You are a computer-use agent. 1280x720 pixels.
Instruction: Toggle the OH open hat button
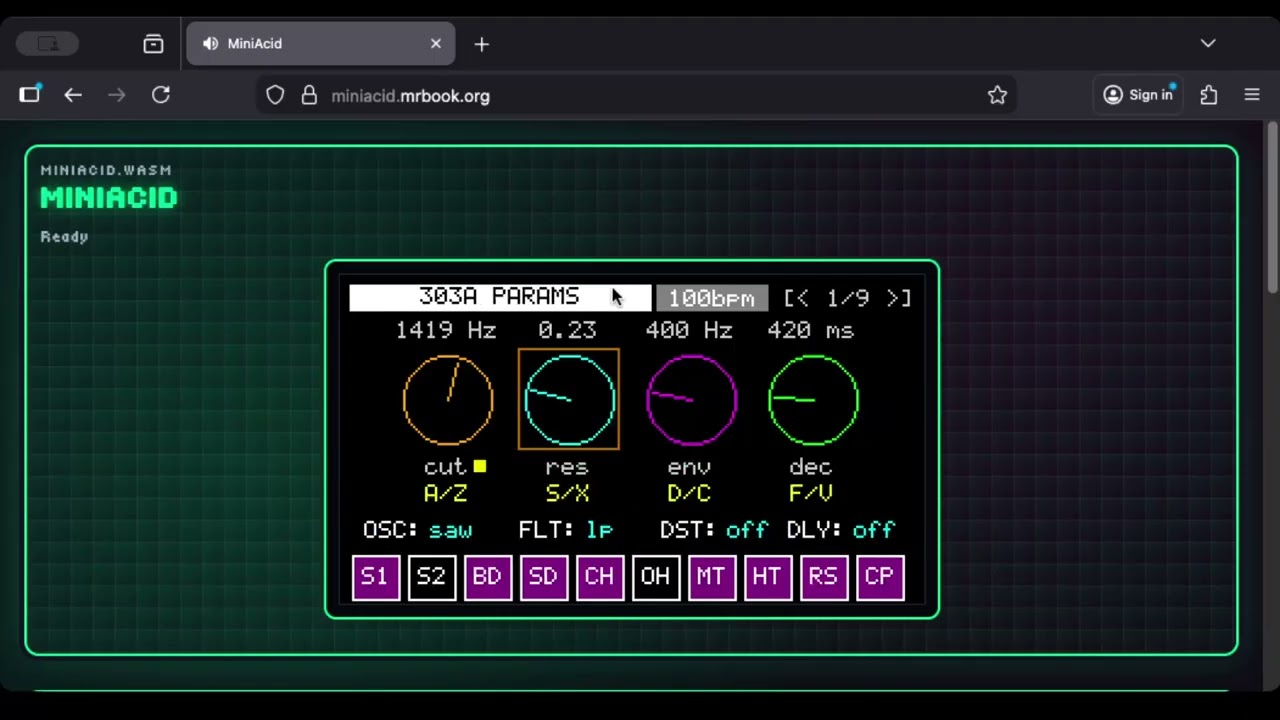coord(656,578)
